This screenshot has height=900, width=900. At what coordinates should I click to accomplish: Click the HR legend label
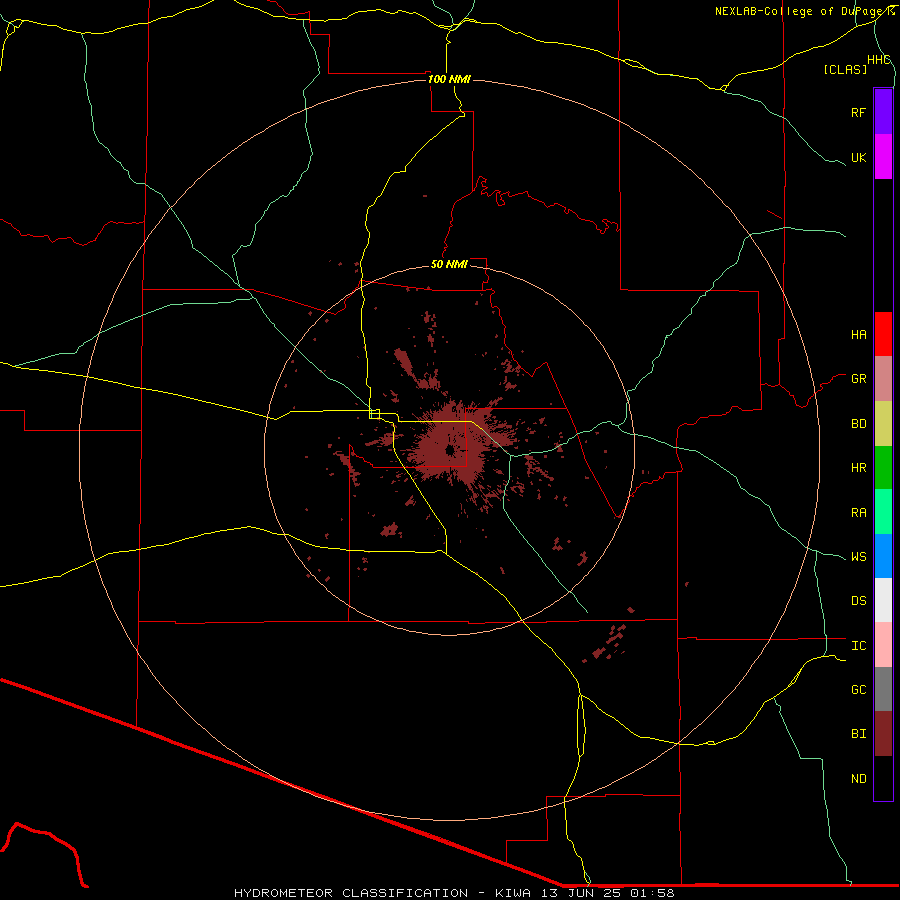point(858,468)
